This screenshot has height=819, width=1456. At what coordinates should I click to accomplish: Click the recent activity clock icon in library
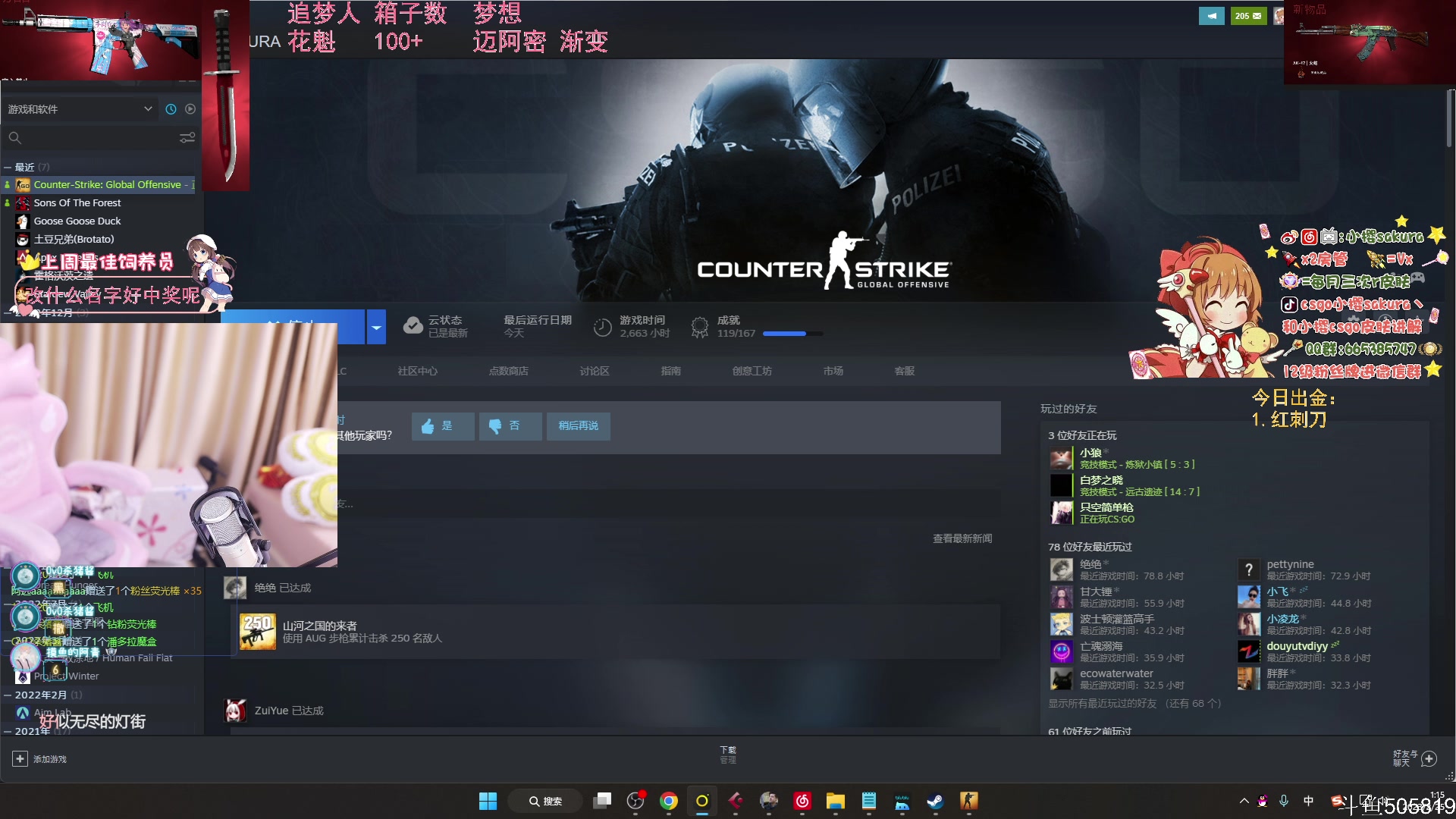tap(171, 109)
